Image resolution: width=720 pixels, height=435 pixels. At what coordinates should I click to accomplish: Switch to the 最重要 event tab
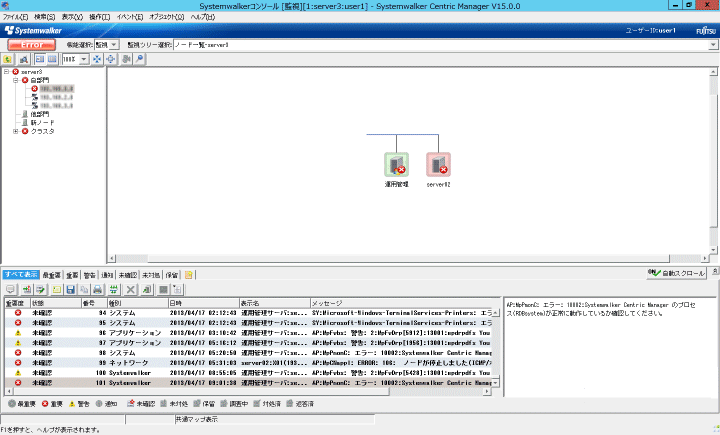(51, 275)
